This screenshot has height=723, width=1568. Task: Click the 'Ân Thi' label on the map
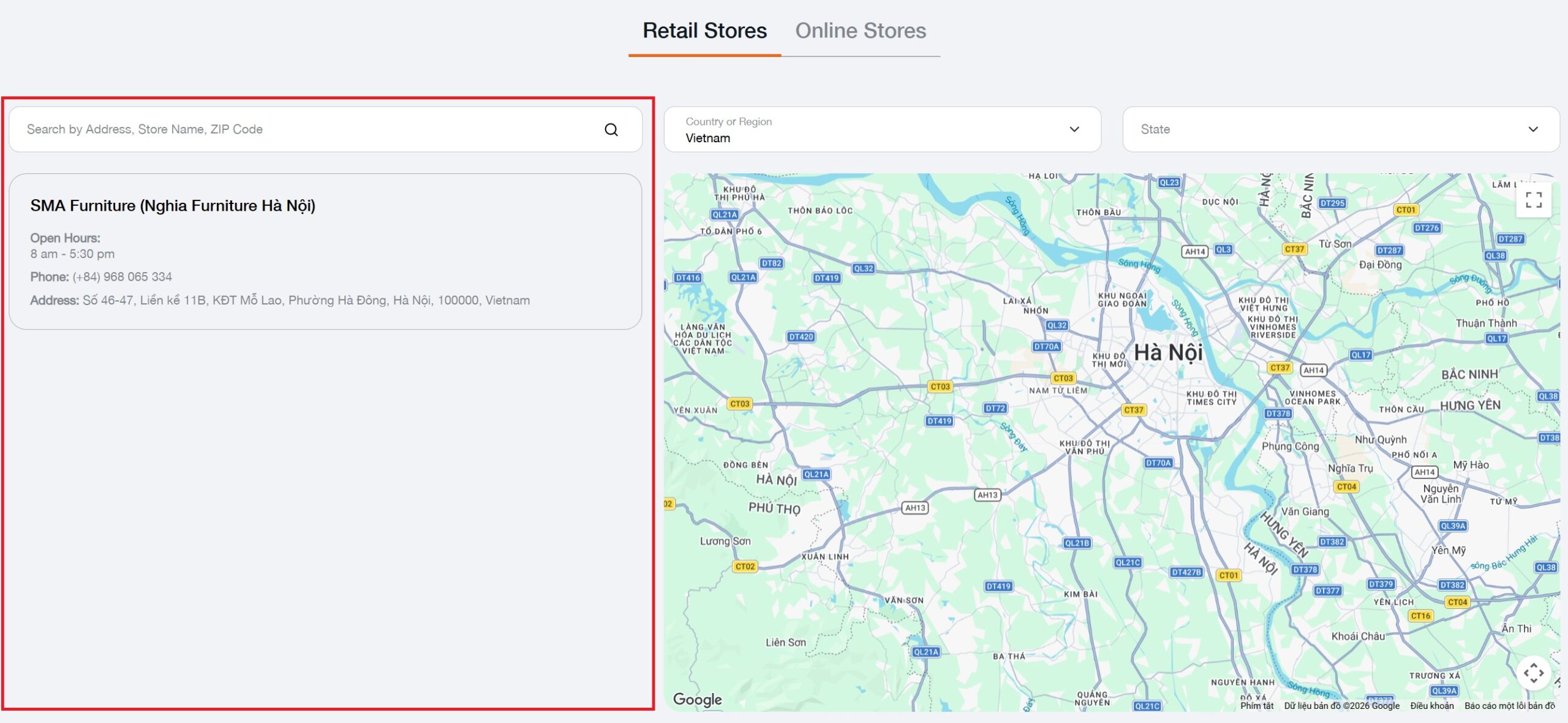1517,628
